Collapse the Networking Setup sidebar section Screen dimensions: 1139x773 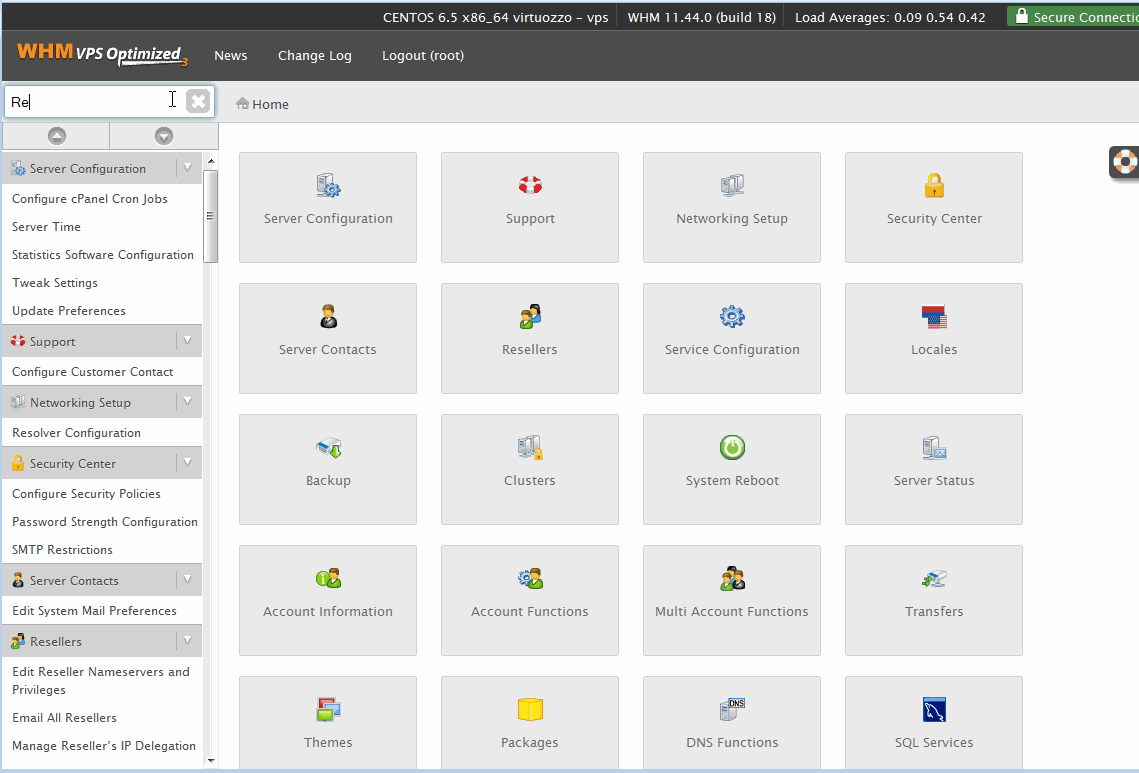187,402
